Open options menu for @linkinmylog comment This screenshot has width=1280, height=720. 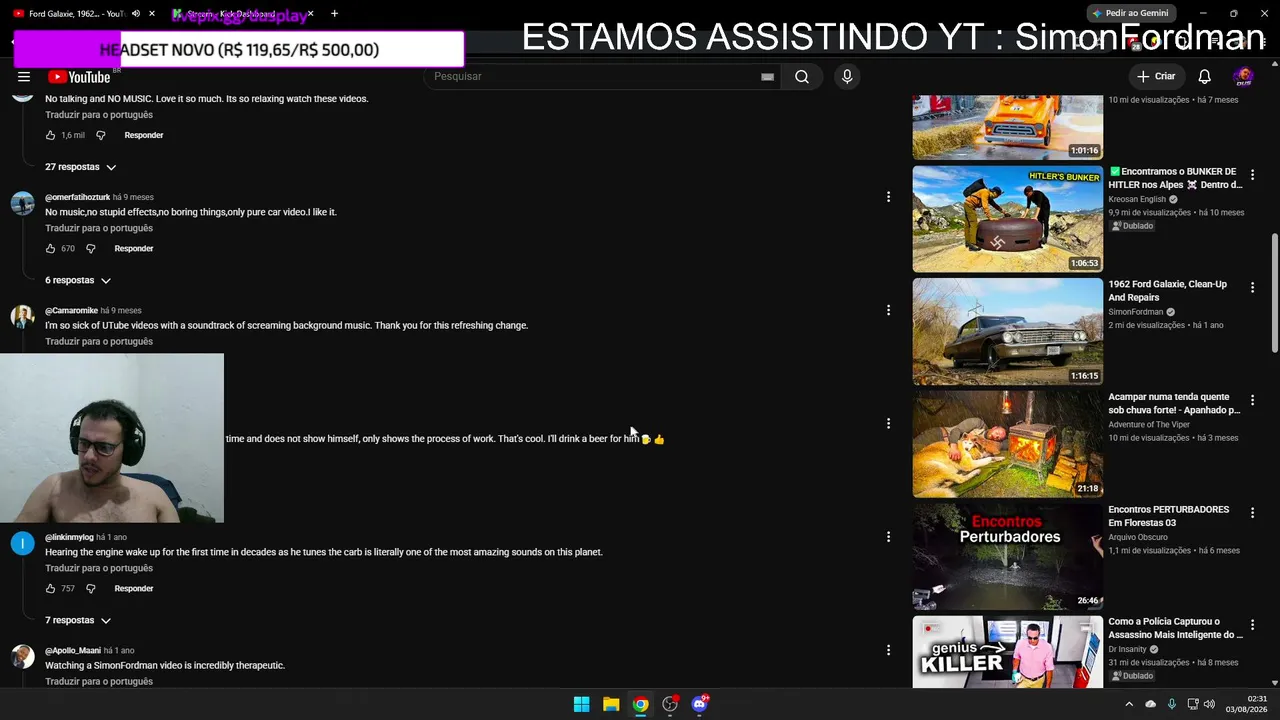888,537
